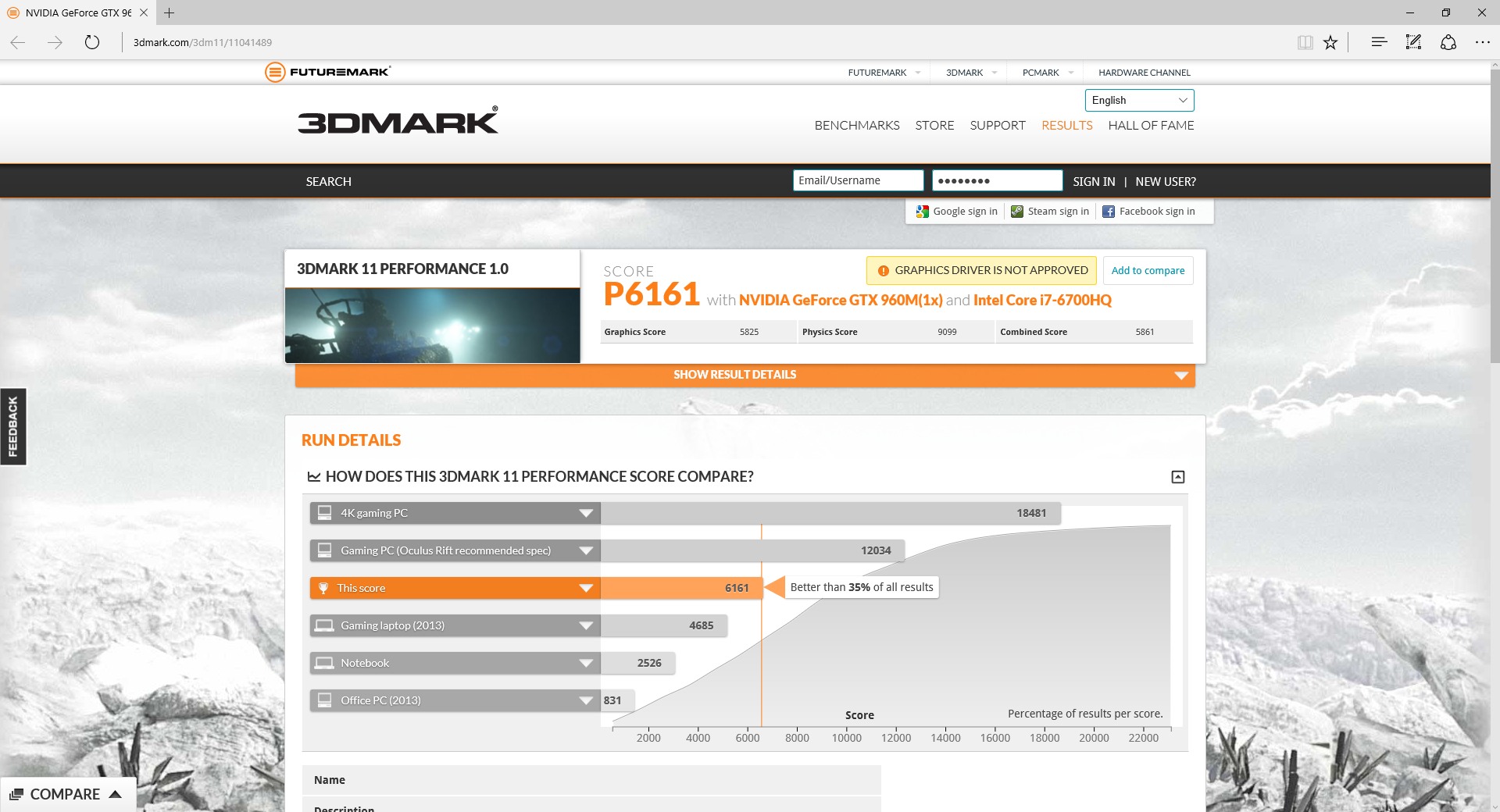Refresh the current page

point(92,42)
